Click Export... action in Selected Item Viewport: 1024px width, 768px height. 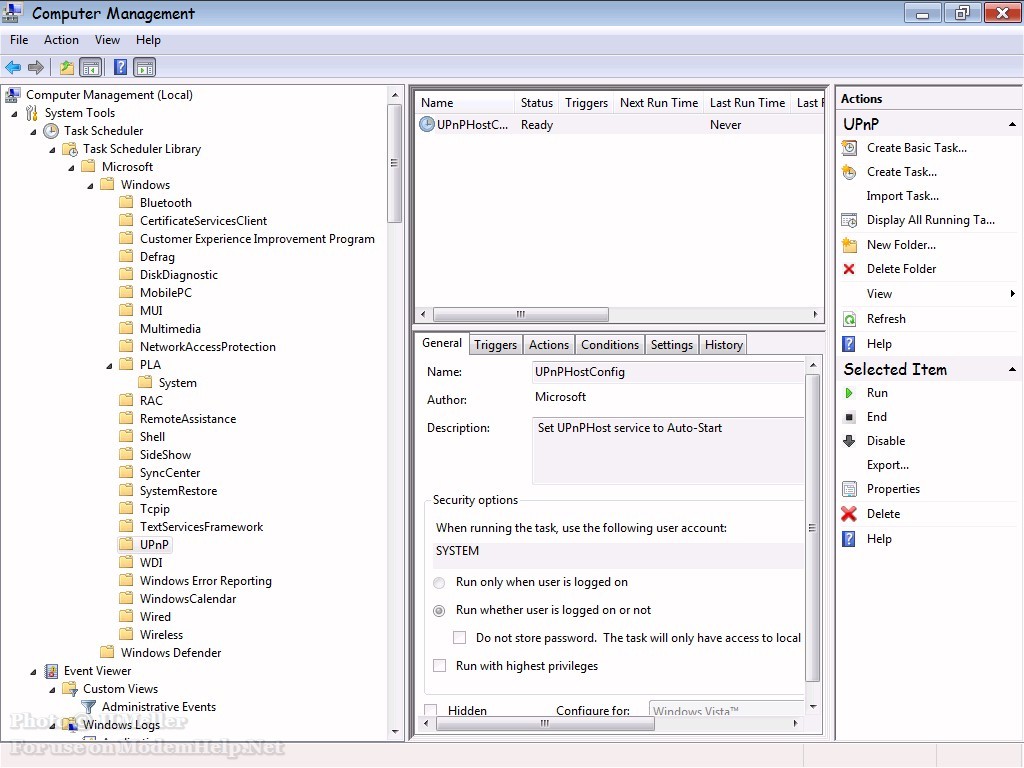(888, 465)
